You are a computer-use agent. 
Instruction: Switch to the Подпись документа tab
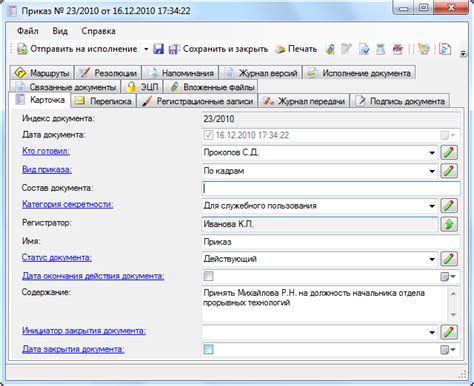pos(400,101)
